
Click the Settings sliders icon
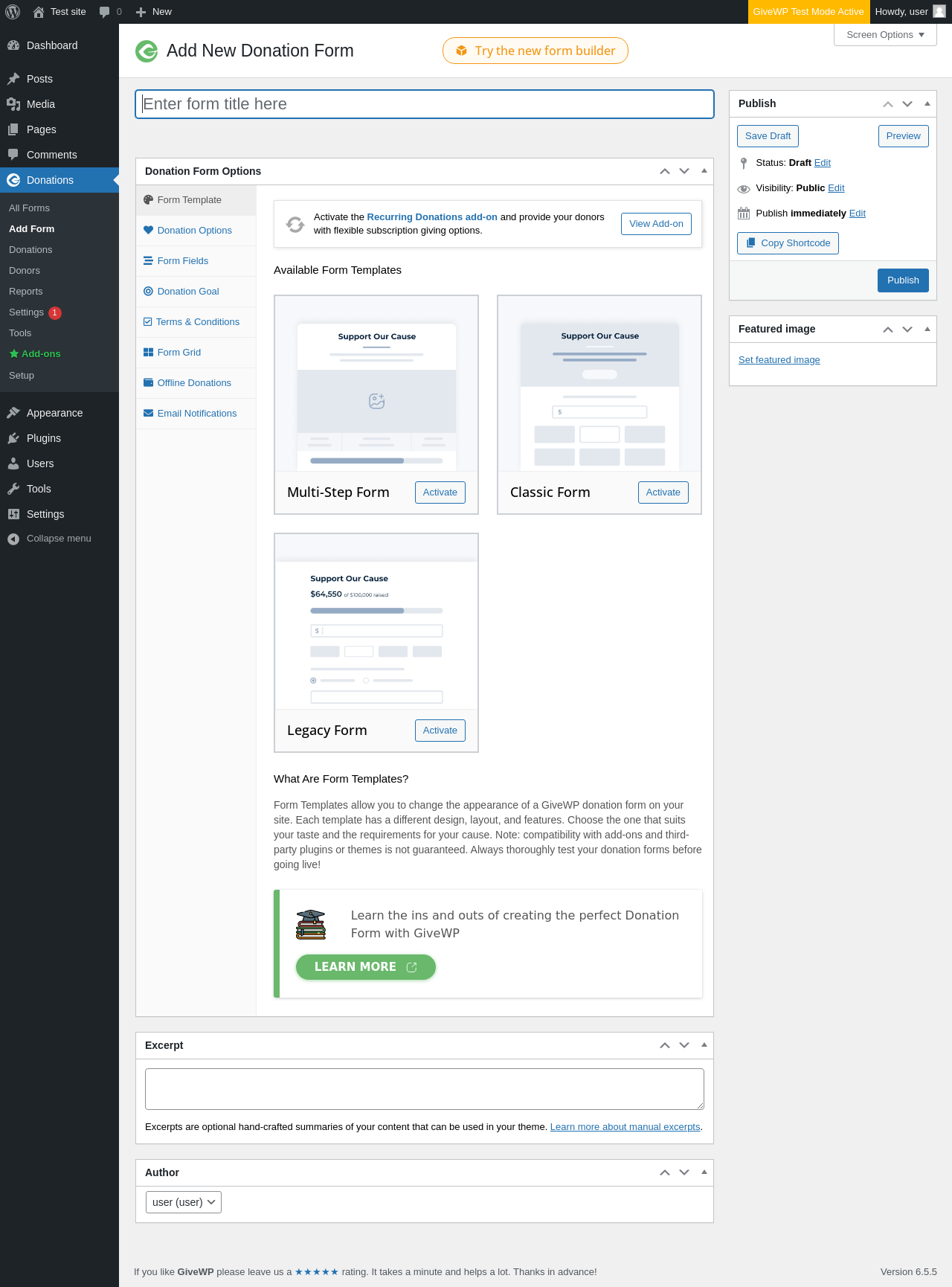click(x=13, y=514)
